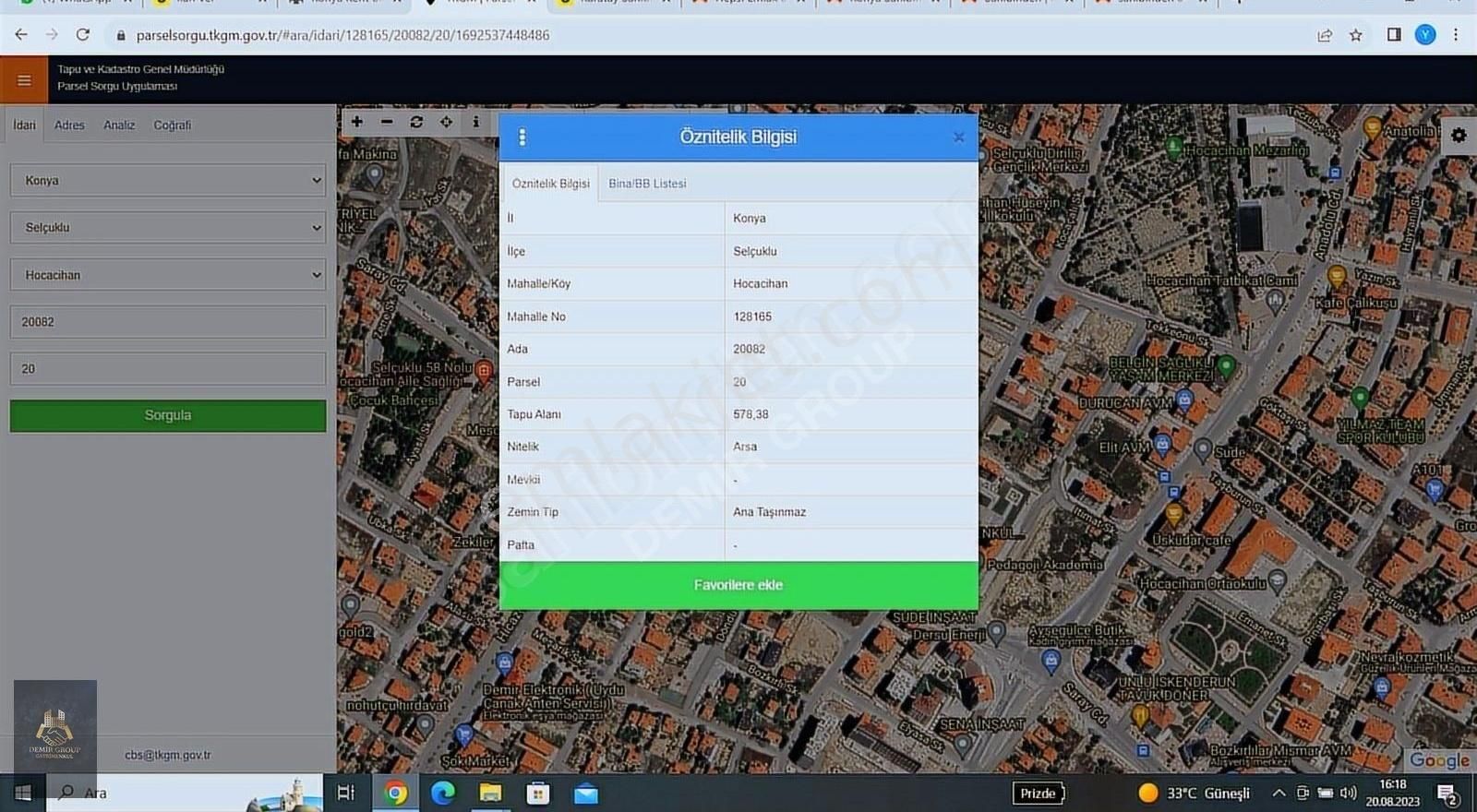Switch to Öznitelik Bilgisi tab in dialog
The height and width of the screenshot is (812, 1477).
click(550, 184)
